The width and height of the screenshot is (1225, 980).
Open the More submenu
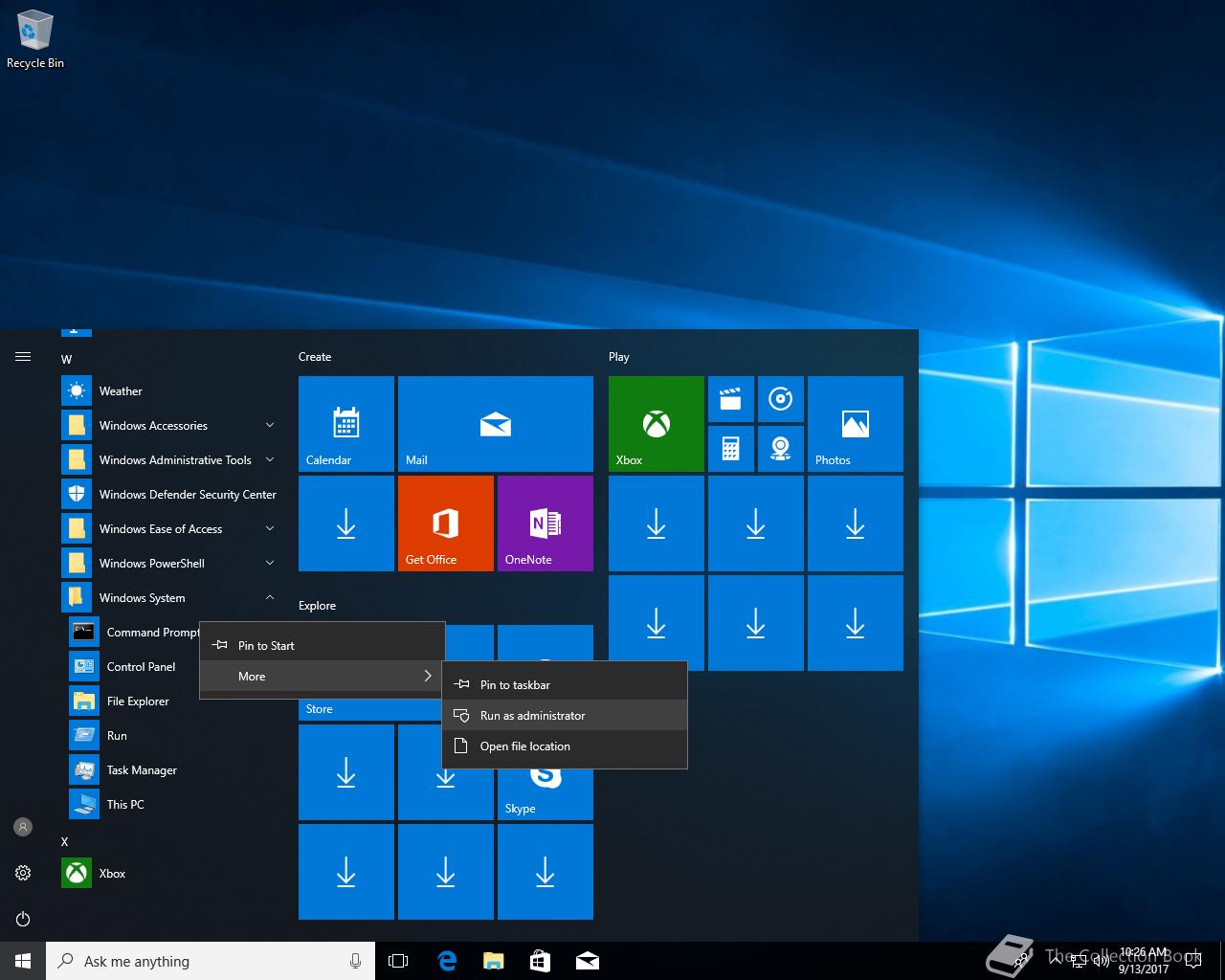click(x=323, y=676)
